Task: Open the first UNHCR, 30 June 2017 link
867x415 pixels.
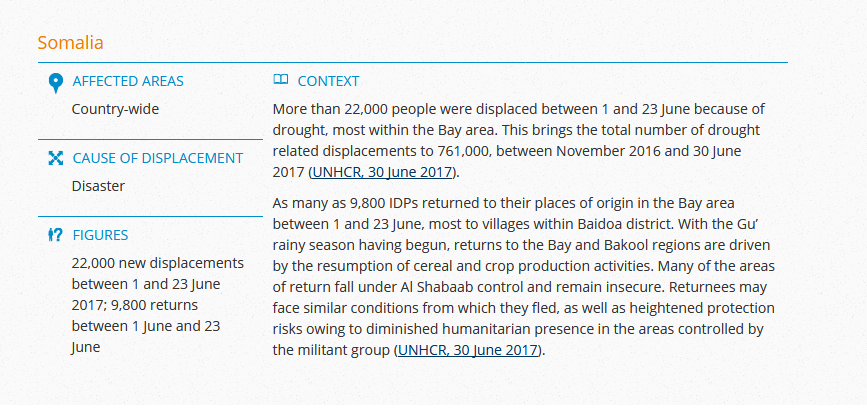Action: [382, 172]
